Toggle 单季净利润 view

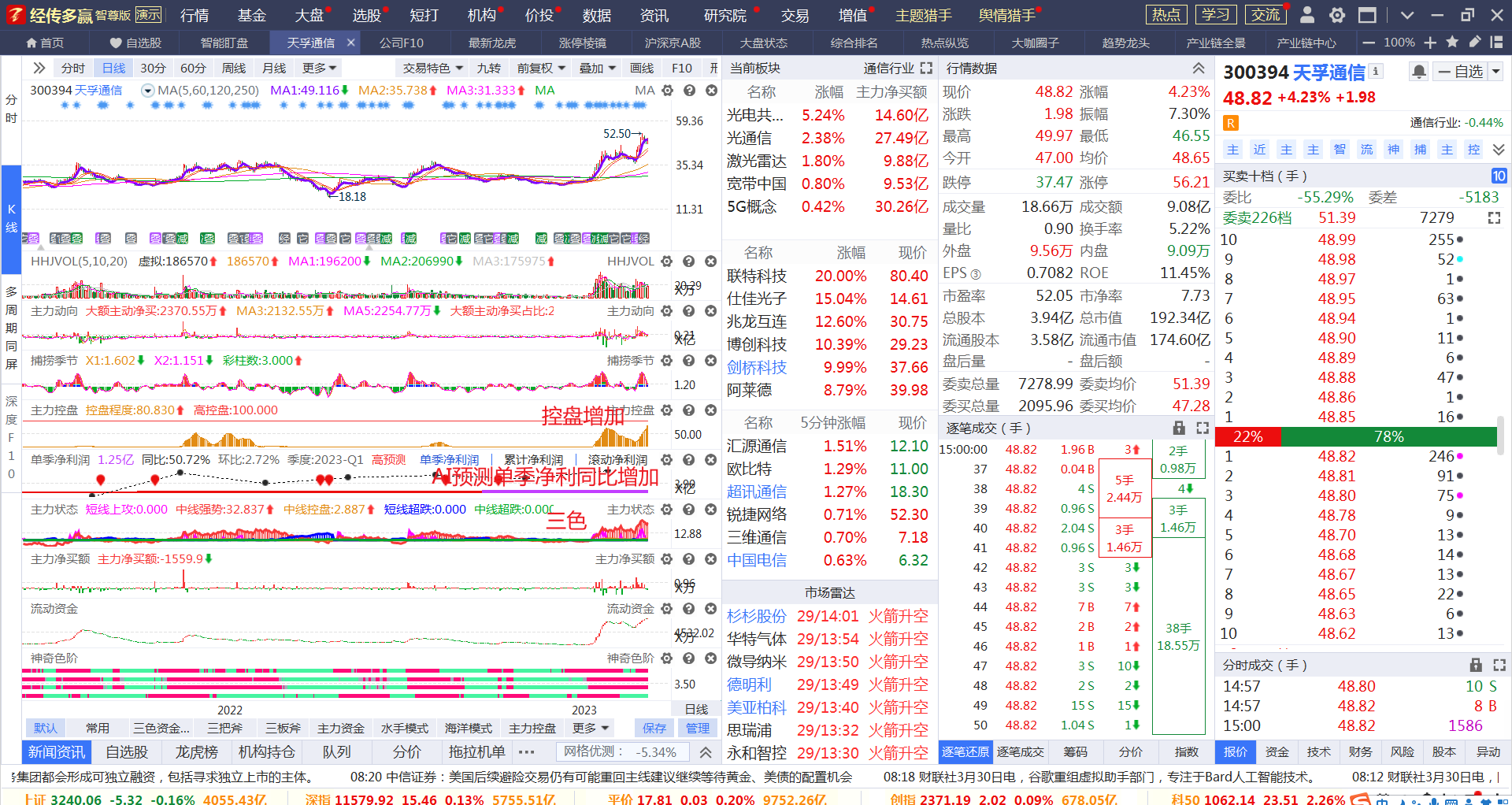[x=449, y=460]
